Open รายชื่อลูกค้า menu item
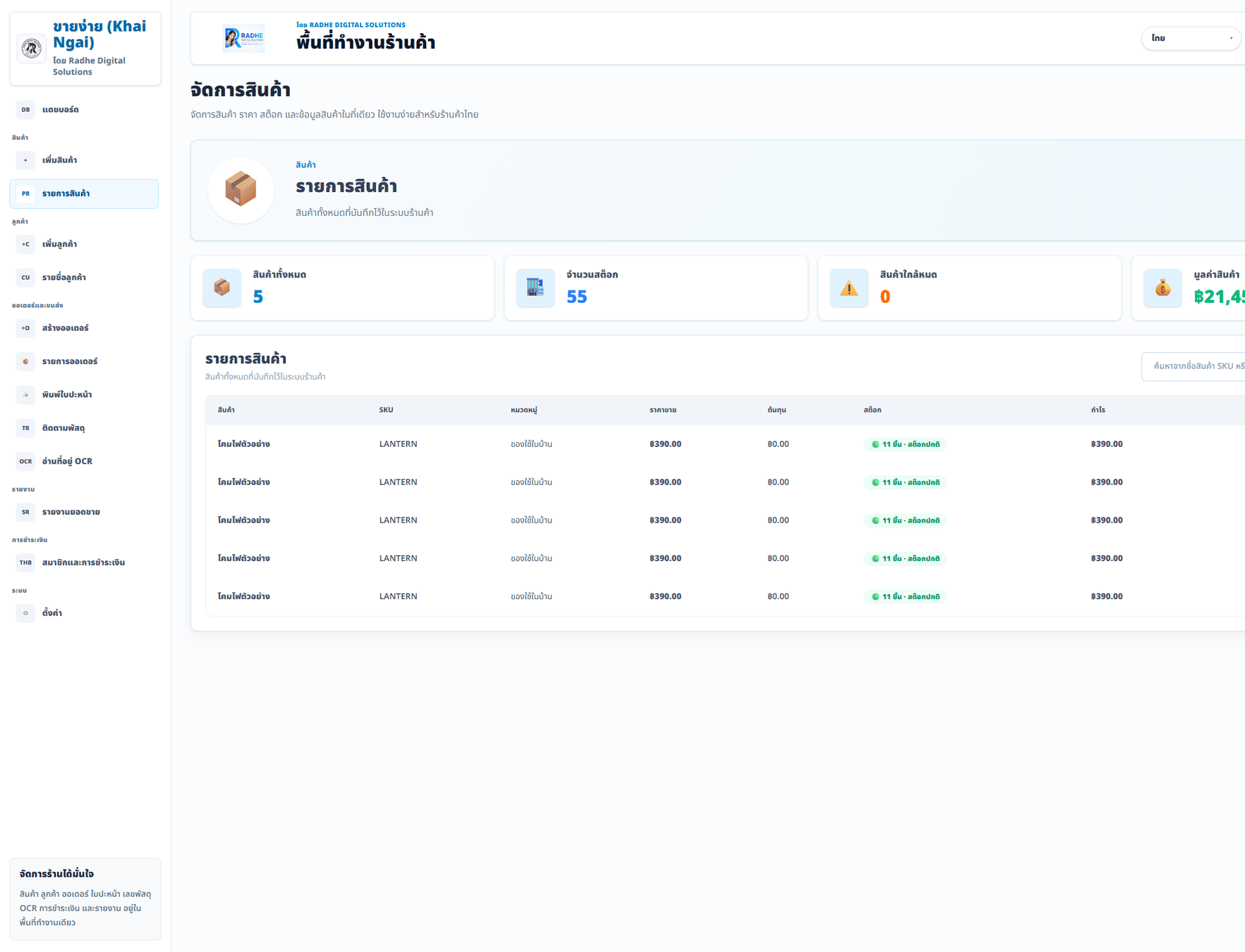The image size is (1245, 952). pyautogui.click(x=84, y=278)
